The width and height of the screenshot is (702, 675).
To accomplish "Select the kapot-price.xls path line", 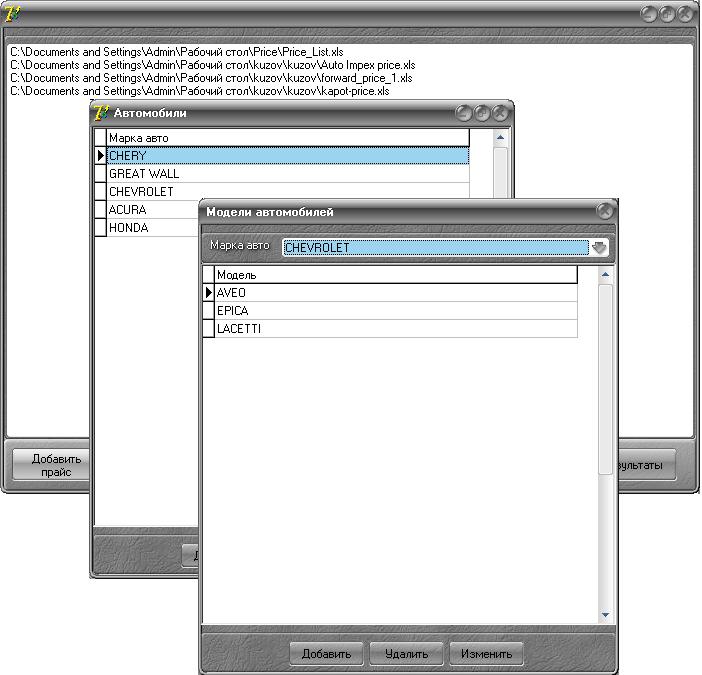I will (x=200, y=91).
